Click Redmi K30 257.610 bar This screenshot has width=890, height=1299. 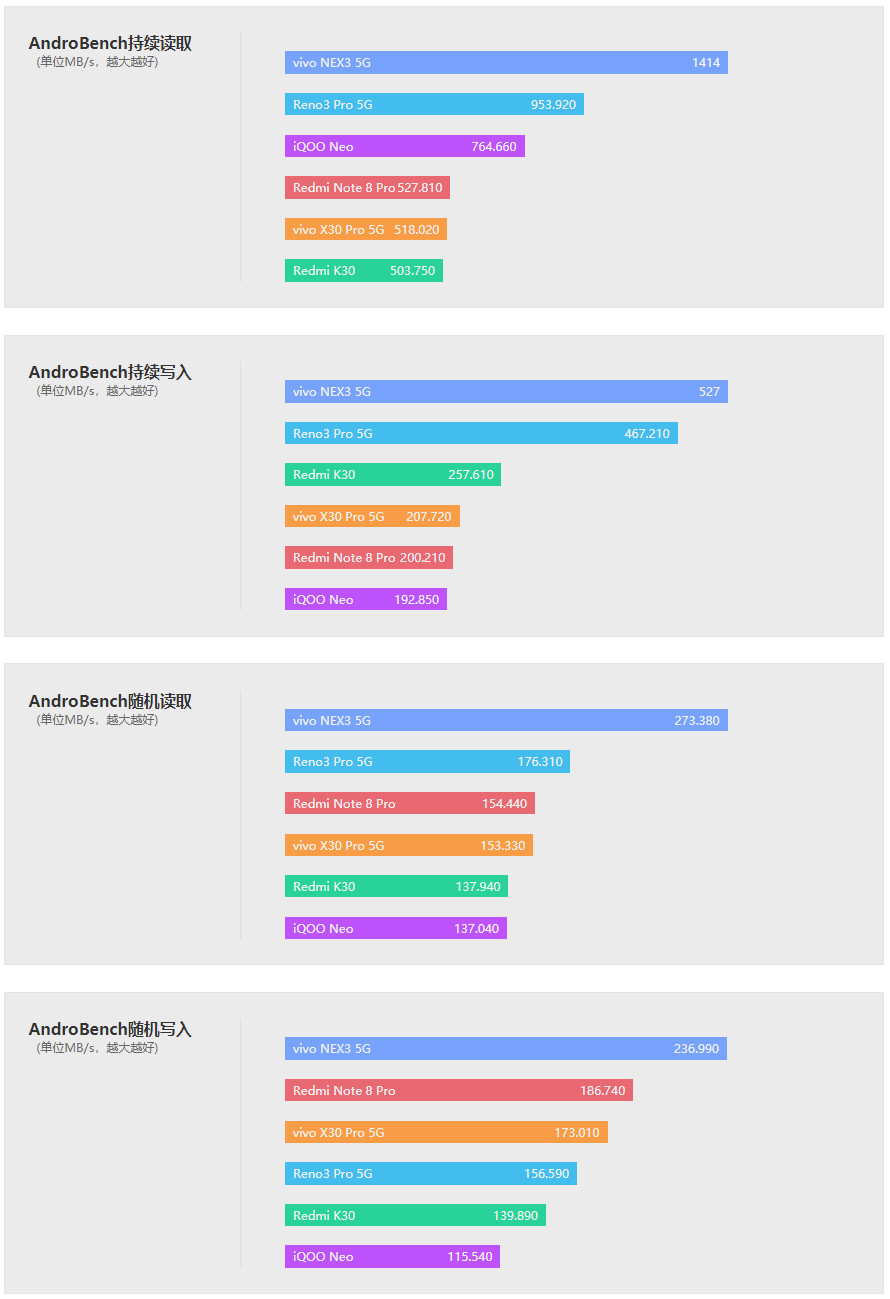tap(392, 474)
